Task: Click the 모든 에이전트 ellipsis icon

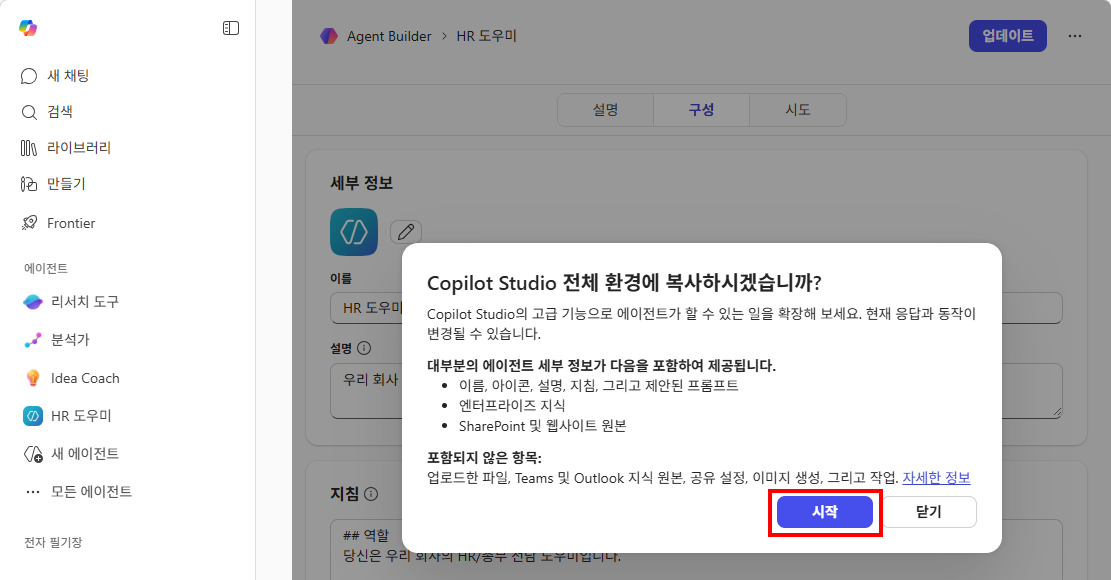Action: (x=33, y=491)
